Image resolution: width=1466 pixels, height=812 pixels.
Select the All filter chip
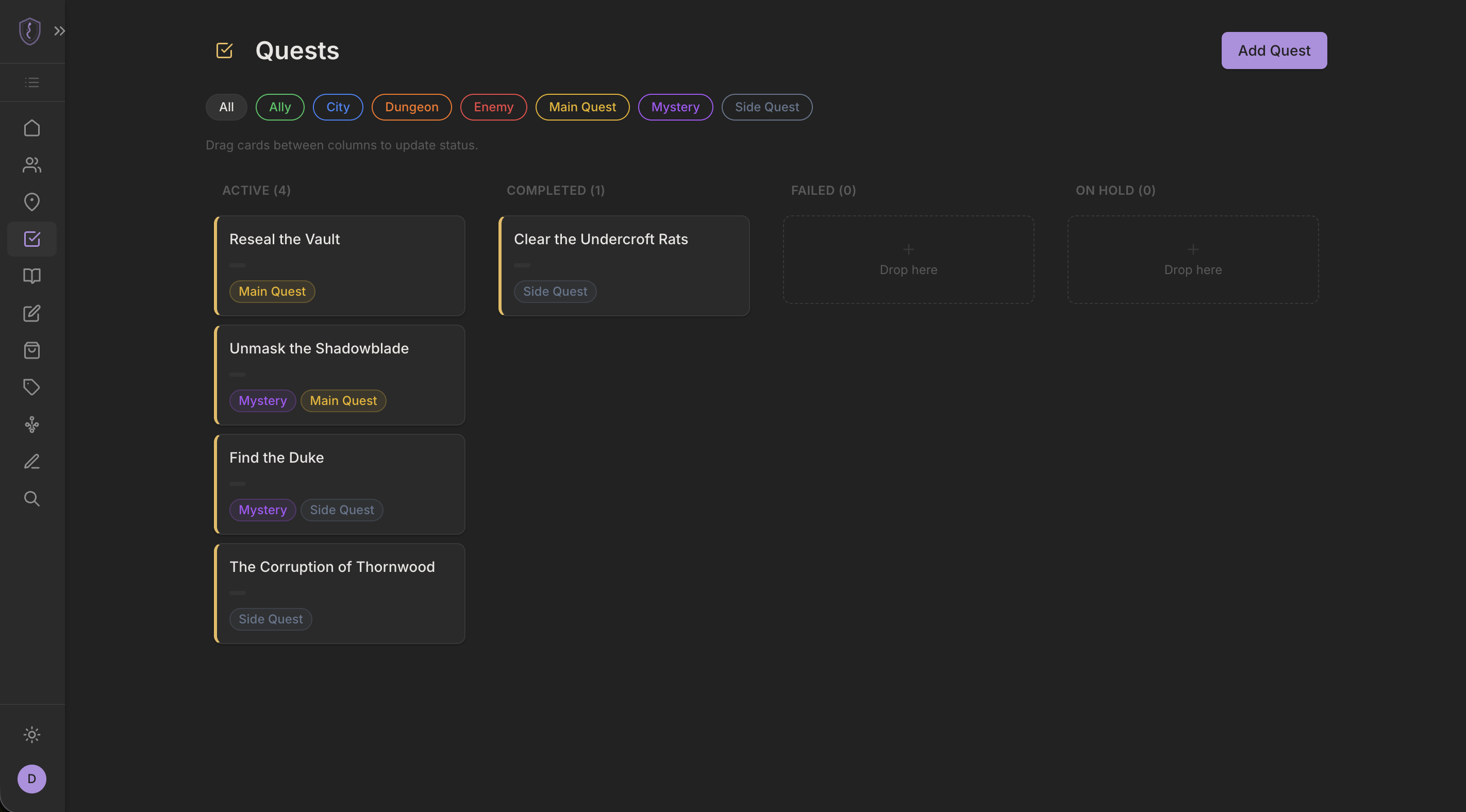(x=226, y=107)
